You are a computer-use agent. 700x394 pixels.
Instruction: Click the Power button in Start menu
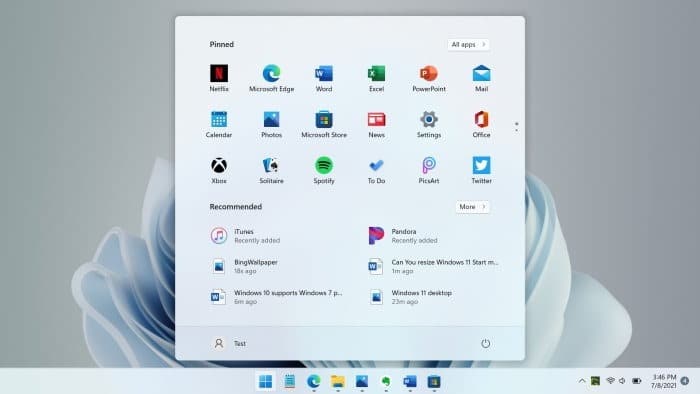click(x=485, y=344)
